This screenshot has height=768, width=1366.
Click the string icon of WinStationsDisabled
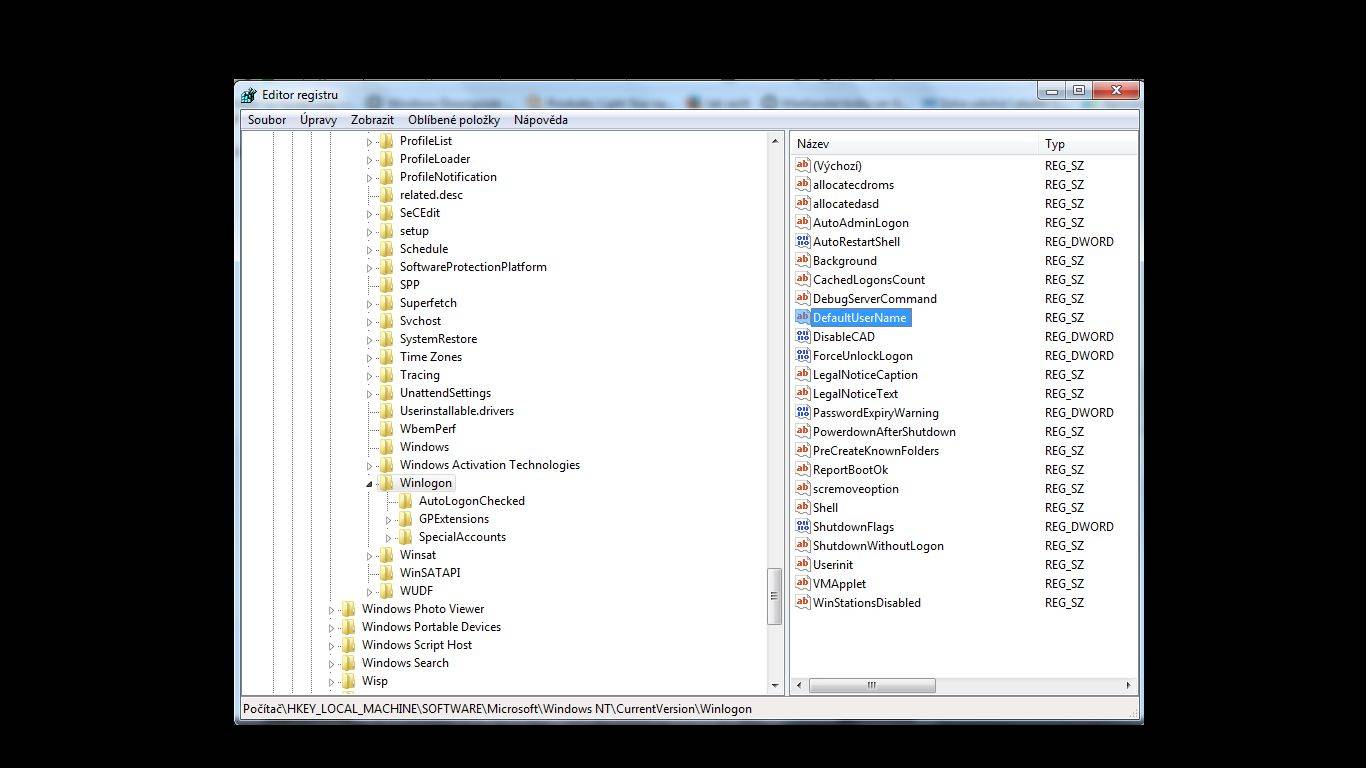(x=802, y=603)
